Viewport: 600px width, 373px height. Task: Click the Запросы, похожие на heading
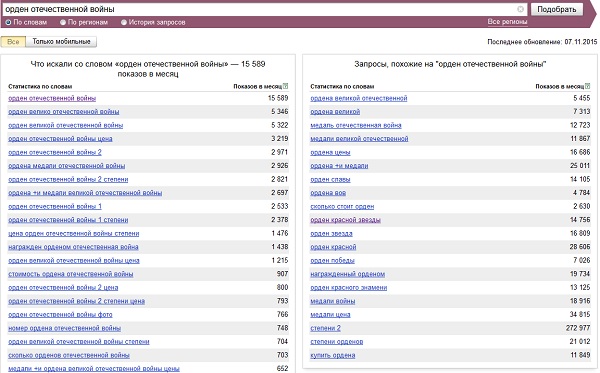(450, 64)
